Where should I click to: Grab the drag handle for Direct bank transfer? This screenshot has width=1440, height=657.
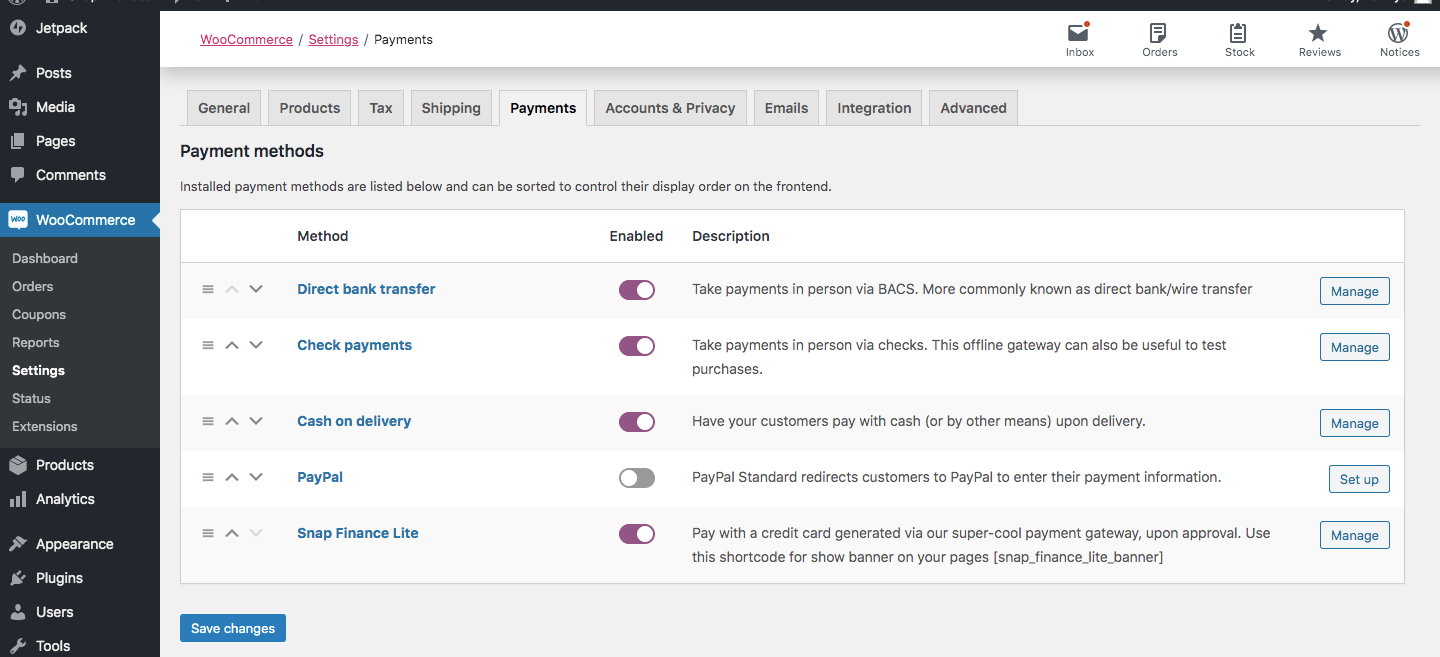(208, 289)
